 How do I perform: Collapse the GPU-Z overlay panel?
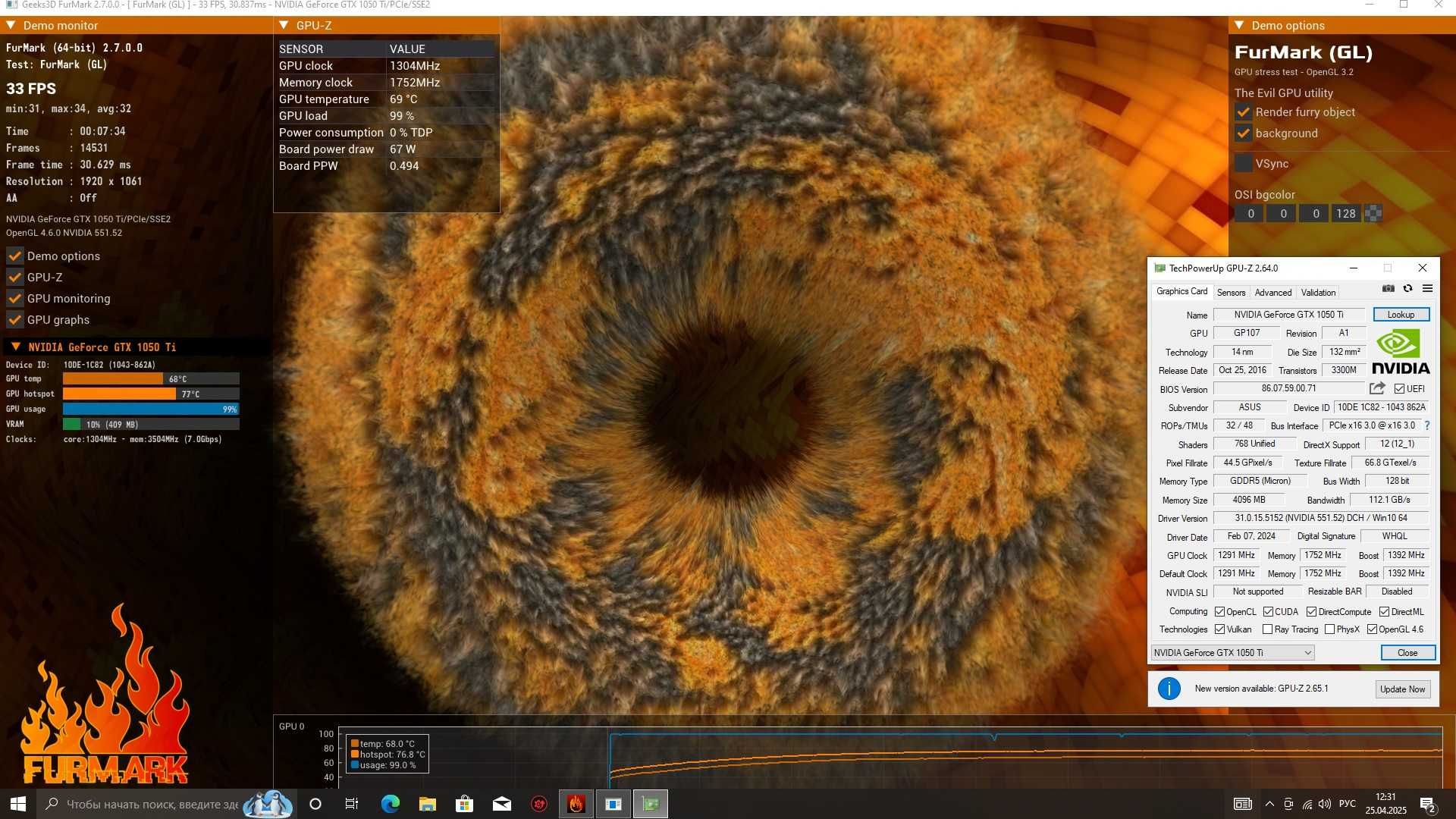[284, 25]
